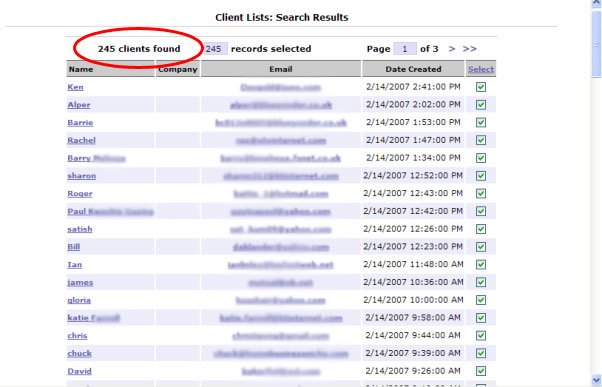Viewport: 602px width, 387px height.
Task: Click the 245 records selected field
Action: click(x=215, y=49)
